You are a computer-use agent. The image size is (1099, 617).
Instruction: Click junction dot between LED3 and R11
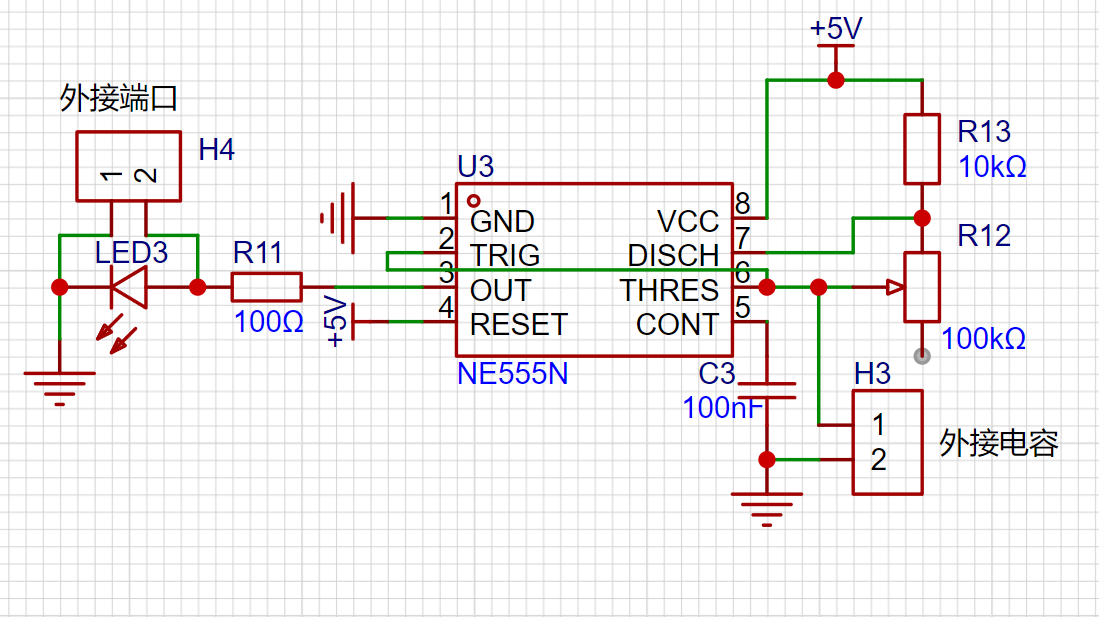[198, 287]
